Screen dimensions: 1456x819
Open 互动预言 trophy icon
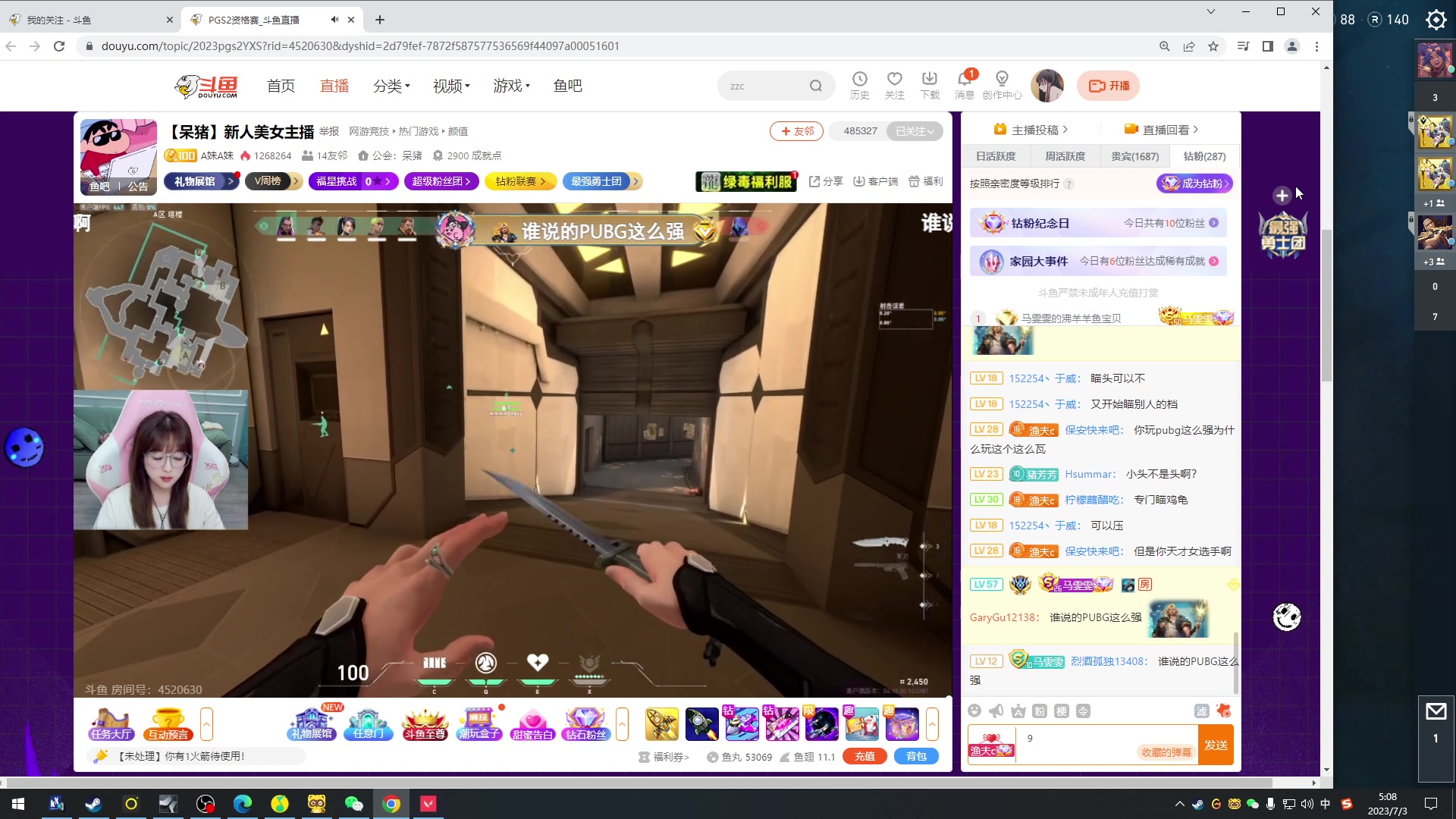168,724
